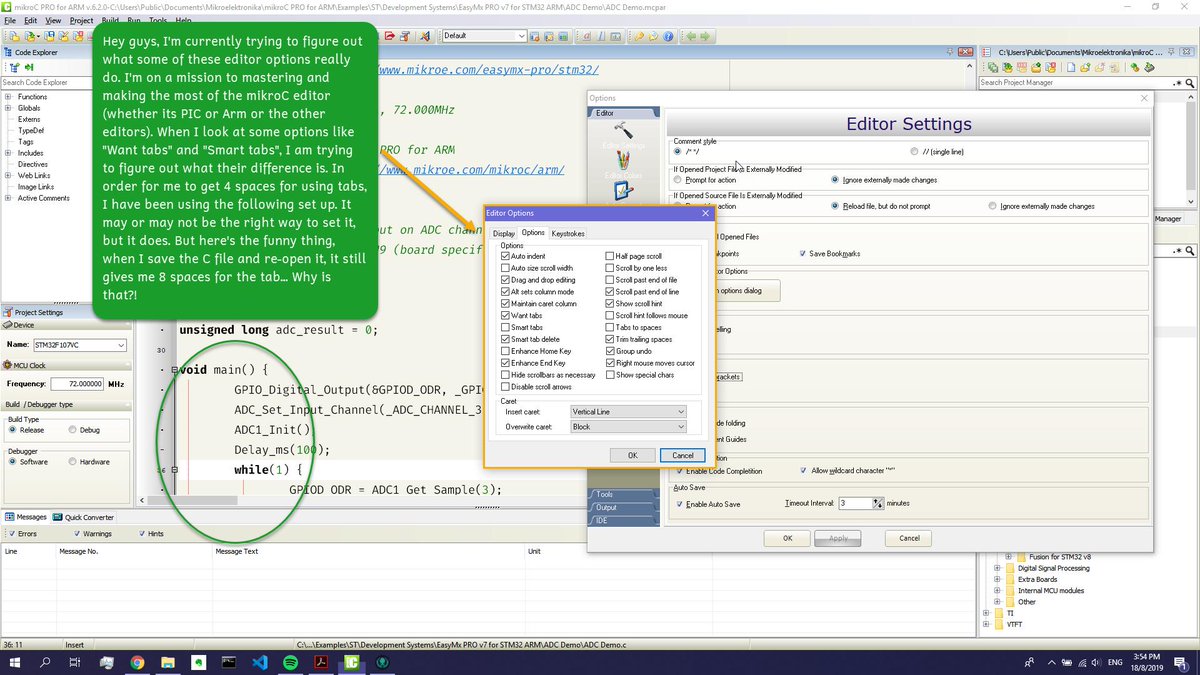Uncheck the Want tabs option
Image resolution: width=1200 pixels, height=675 pixels.
pyautogui.click(x=505, y=315)
